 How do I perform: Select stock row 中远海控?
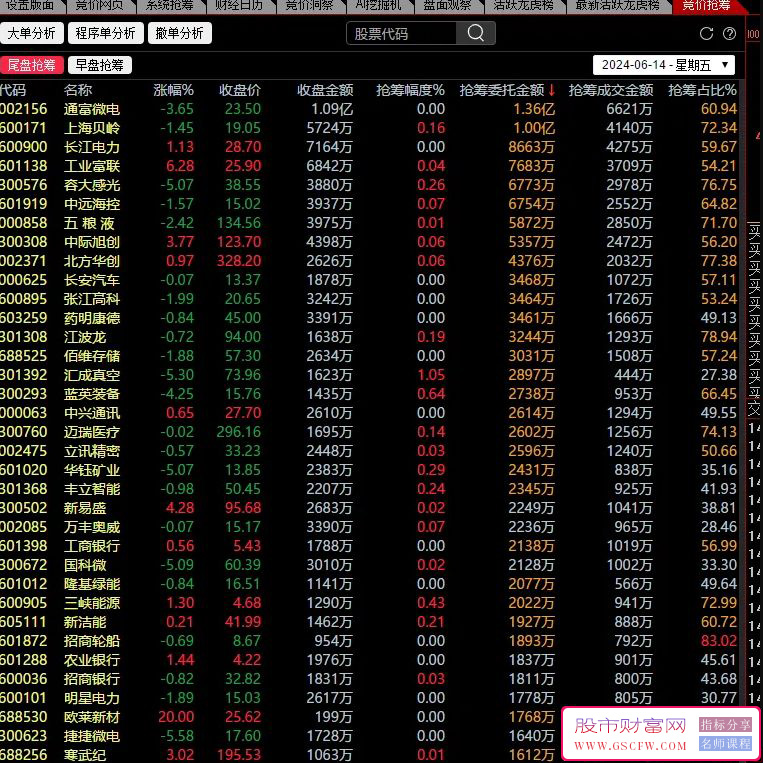368,204
